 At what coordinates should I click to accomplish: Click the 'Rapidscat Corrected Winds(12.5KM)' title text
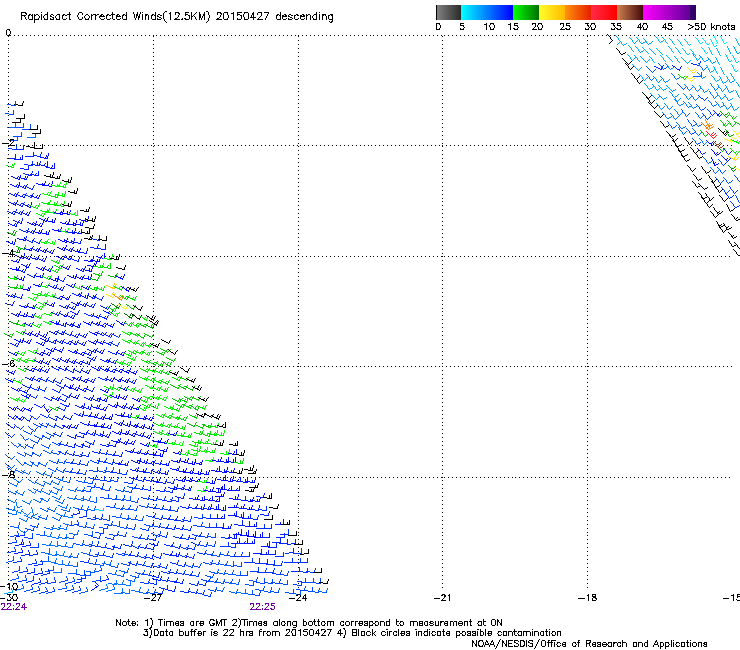pos(115,17)
